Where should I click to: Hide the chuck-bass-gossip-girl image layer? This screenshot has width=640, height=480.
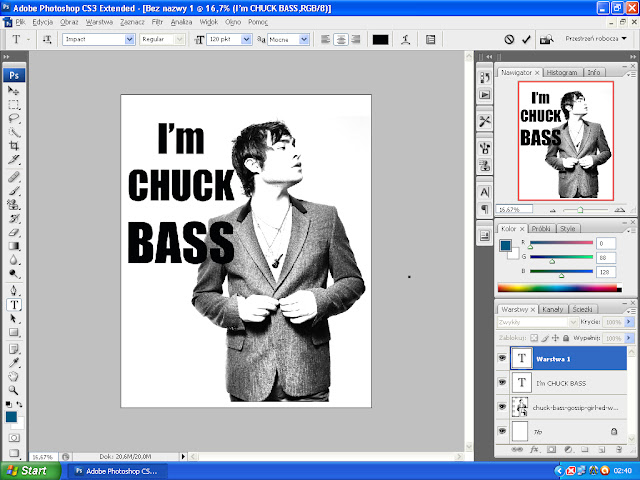pyautogui.click(x=502, y=407)
